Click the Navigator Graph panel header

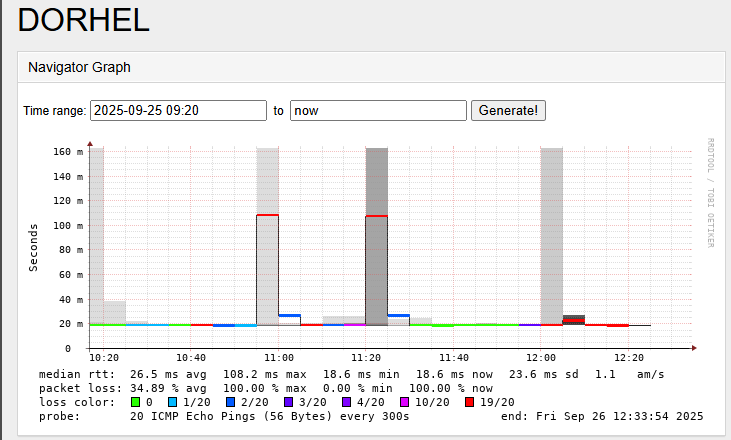coord(79,67)
